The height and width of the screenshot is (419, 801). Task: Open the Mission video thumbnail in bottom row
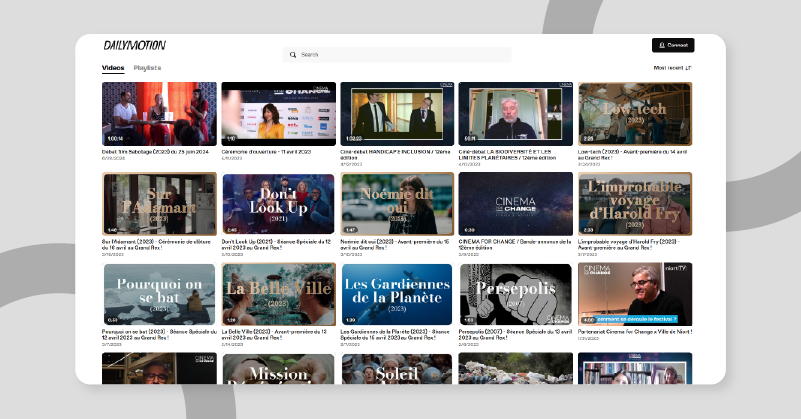click(278, 368)
